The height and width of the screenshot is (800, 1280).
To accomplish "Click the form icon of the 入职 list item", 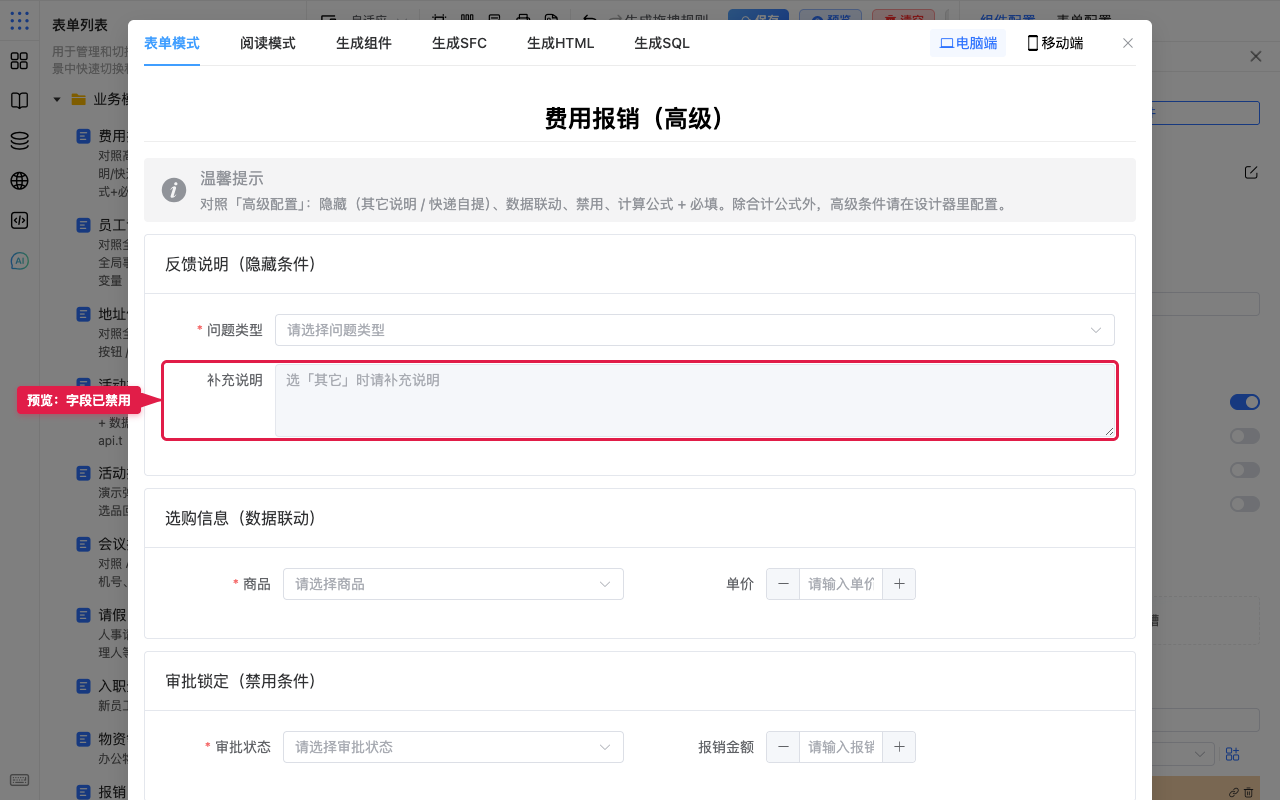I will [x=84, y=686].
